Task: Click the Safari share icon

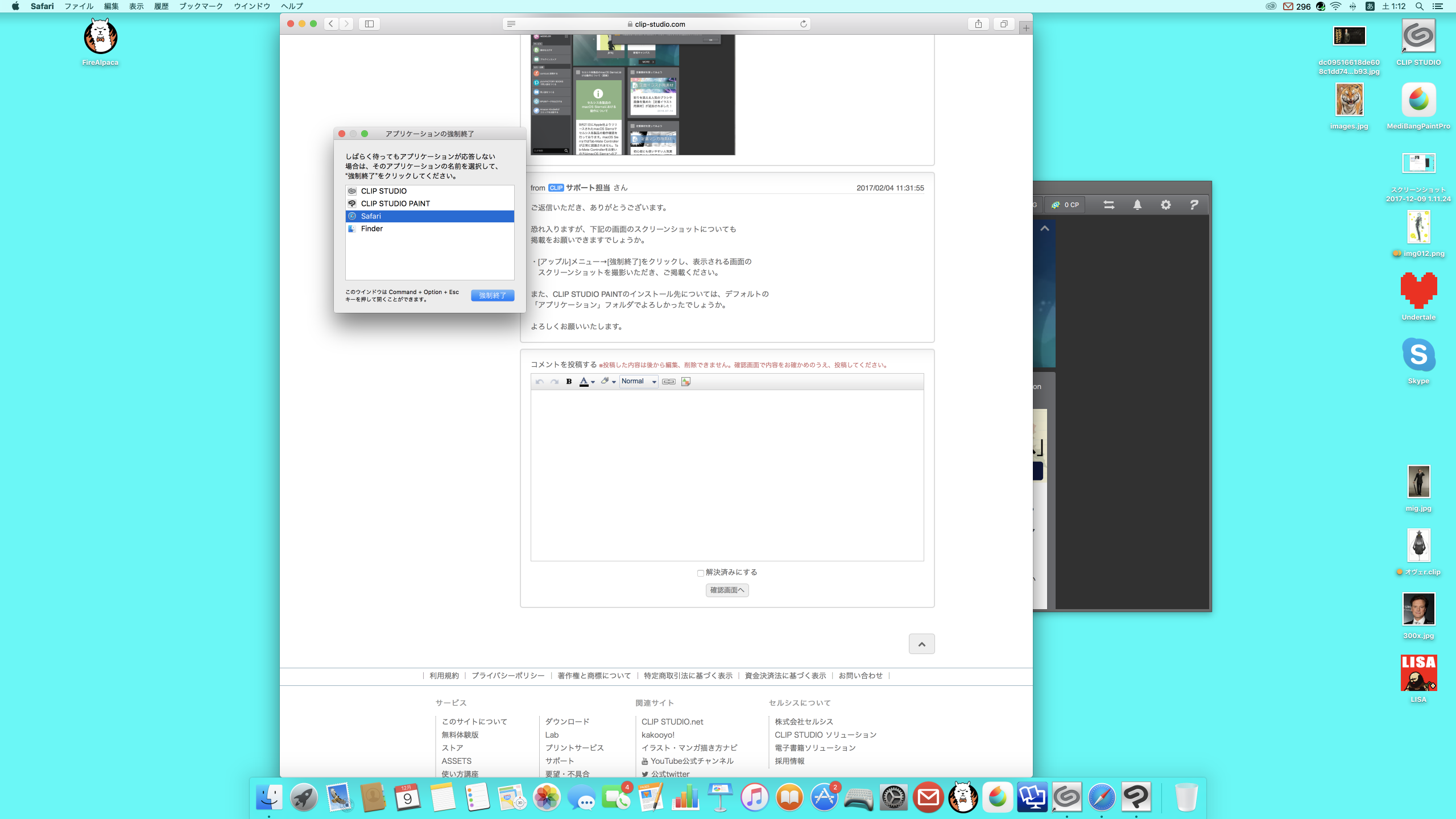Action: tap(978, 24)
